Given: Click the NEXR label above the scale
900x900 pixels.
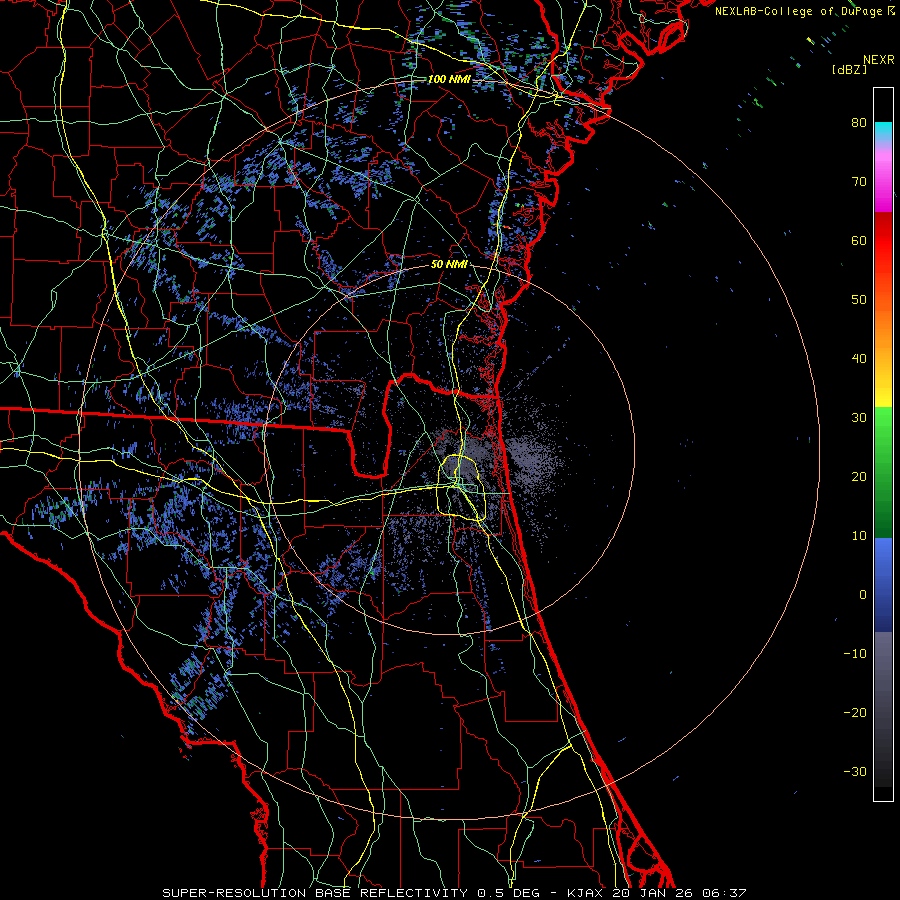Looking at the screenshot, I should (878, 60).
